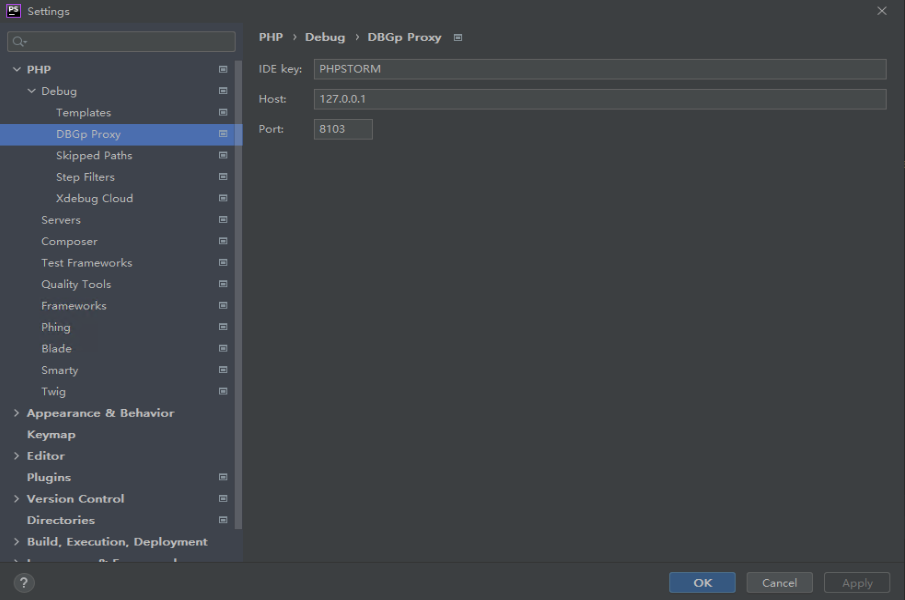Click the PHP breadcrumb link

pyautogui.click(x=271, y=37)
